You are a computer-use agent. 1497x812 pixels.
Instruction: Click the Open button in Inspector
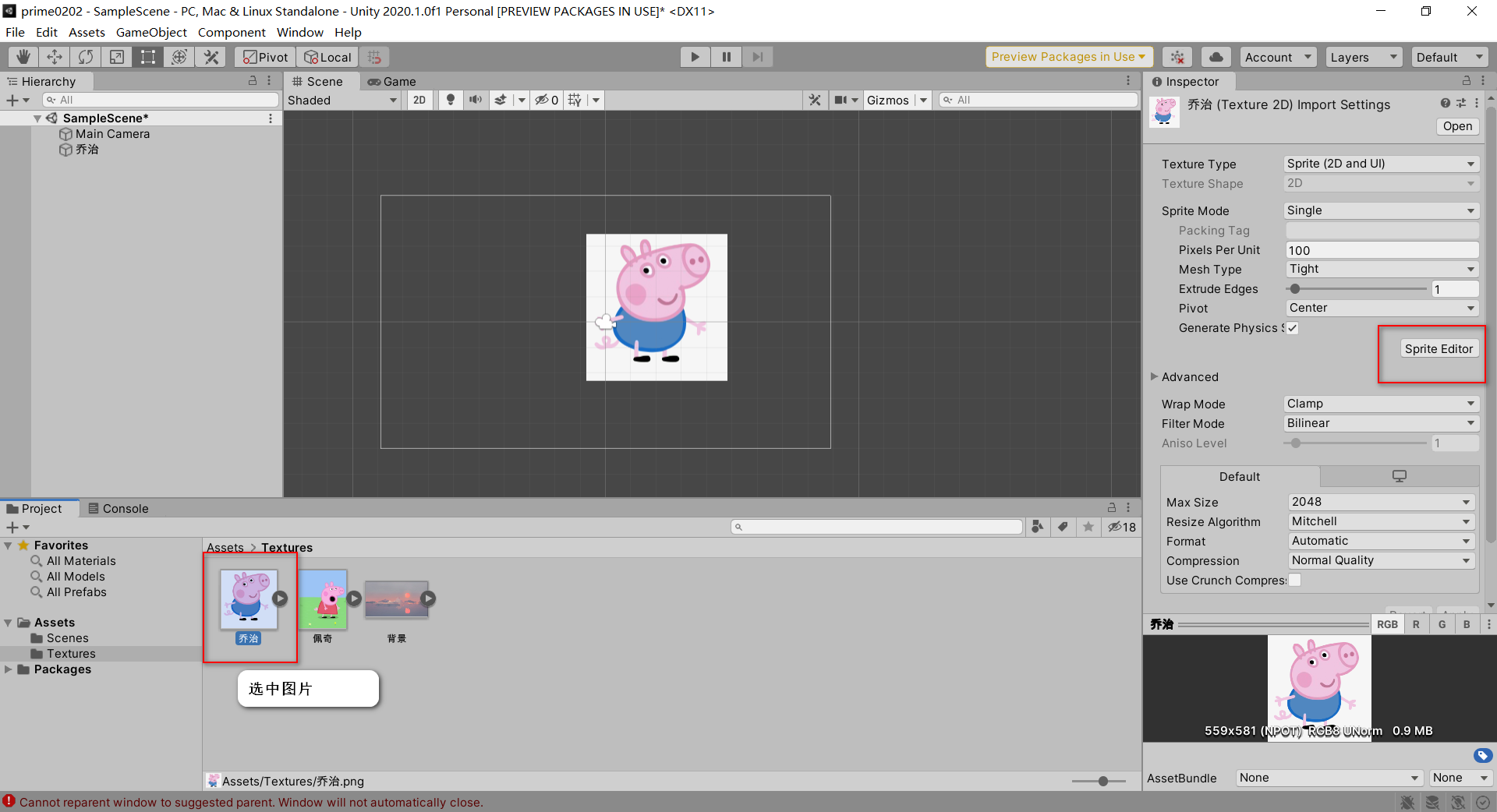tap(1457, 126)
